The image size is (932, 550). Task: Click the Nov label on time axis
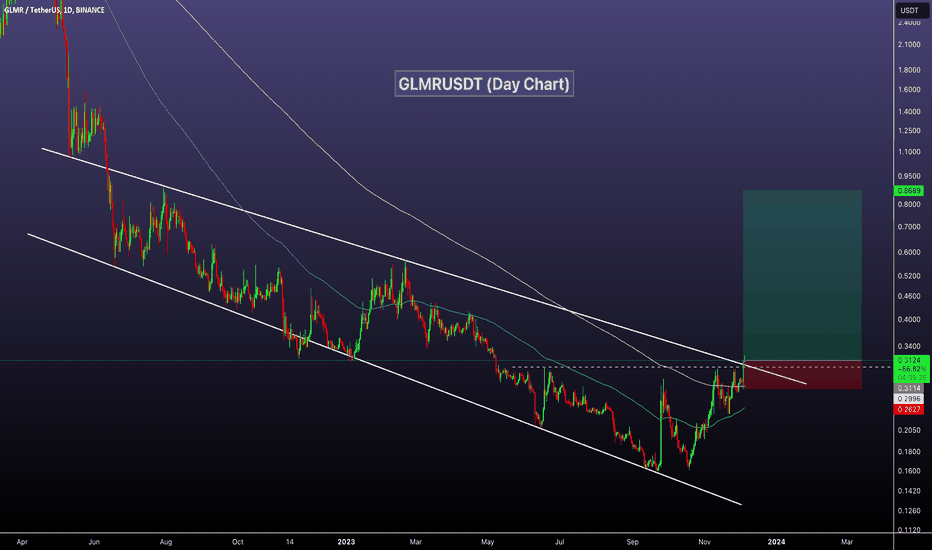[x=704, y=542]
